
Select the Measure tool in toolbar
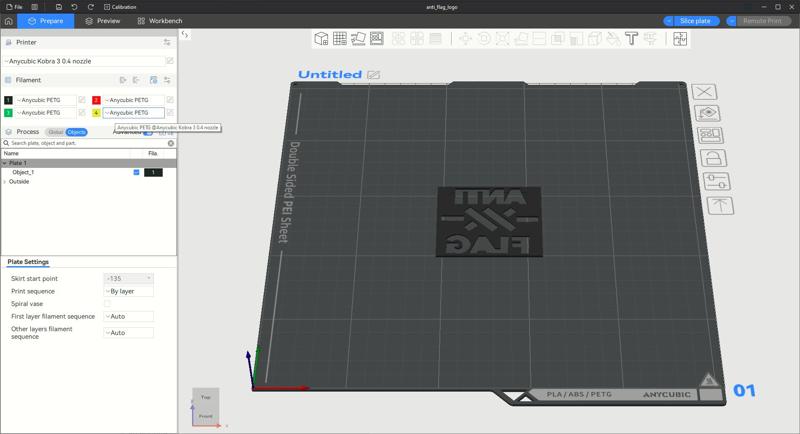pyautogui.click(x=650, y=39)
